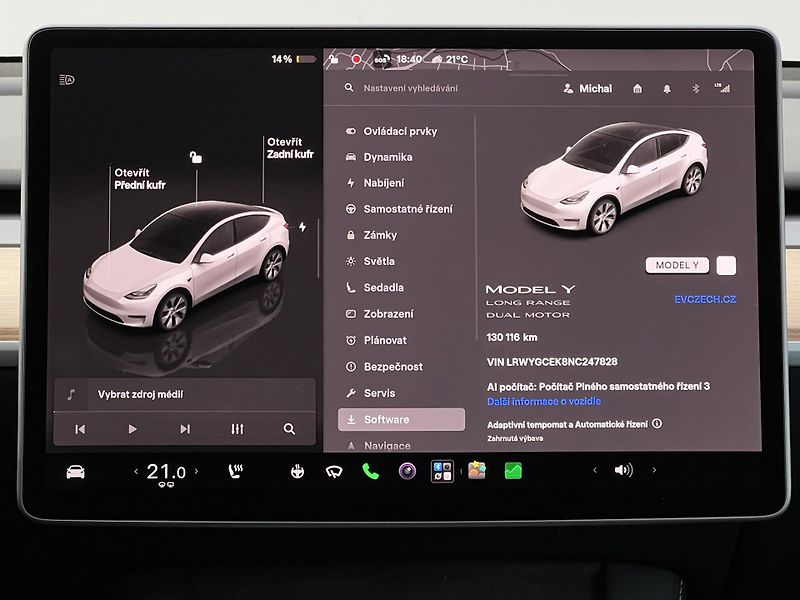Image resolution: width=800 pixels, height=600 pixels.
Task: Open audio equalizer settings
Action: point(237,429)
